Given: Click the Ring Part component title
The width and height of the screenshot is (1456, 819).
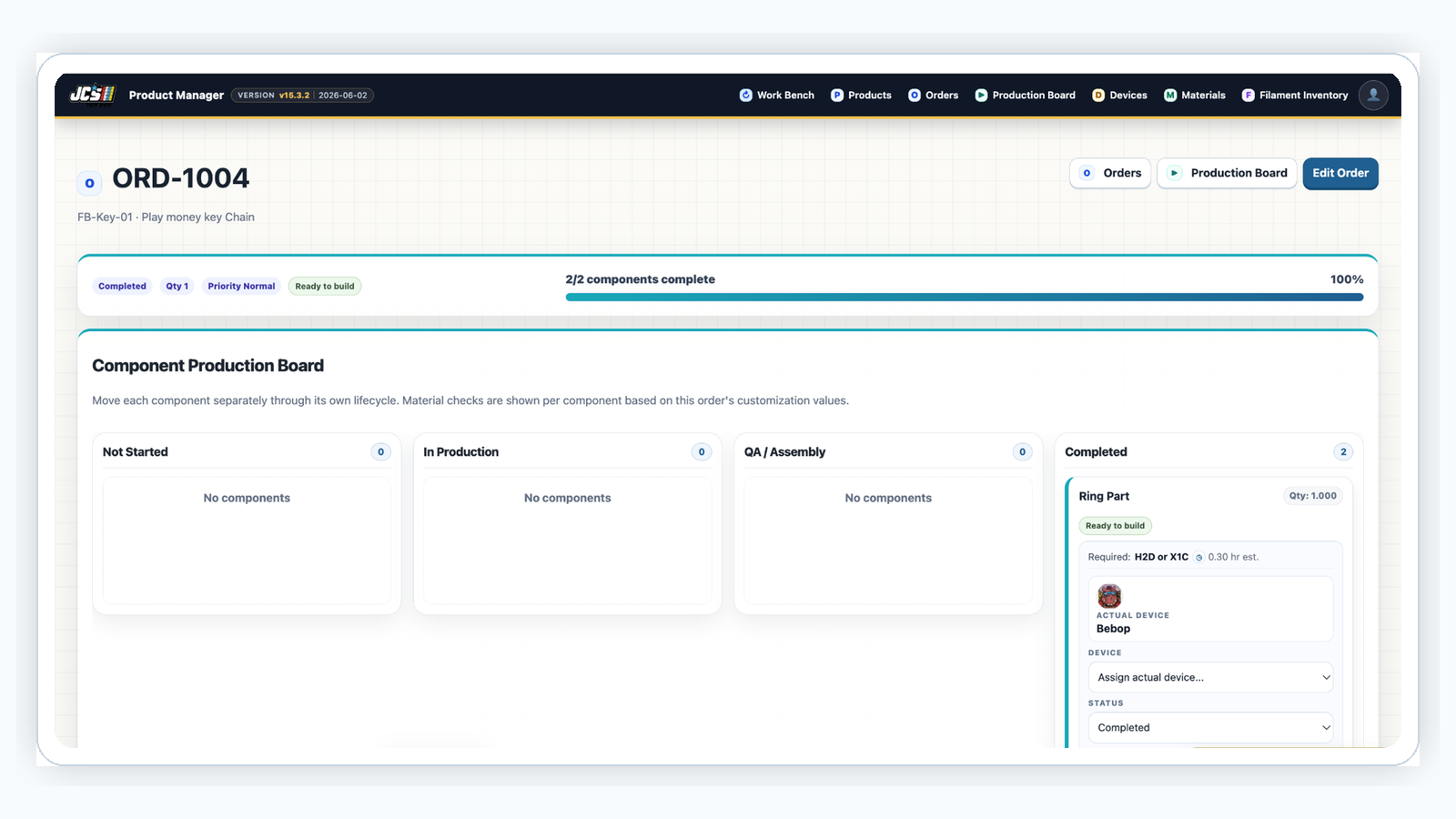Looking at the screenshot, I should (x=1104, y=496).
